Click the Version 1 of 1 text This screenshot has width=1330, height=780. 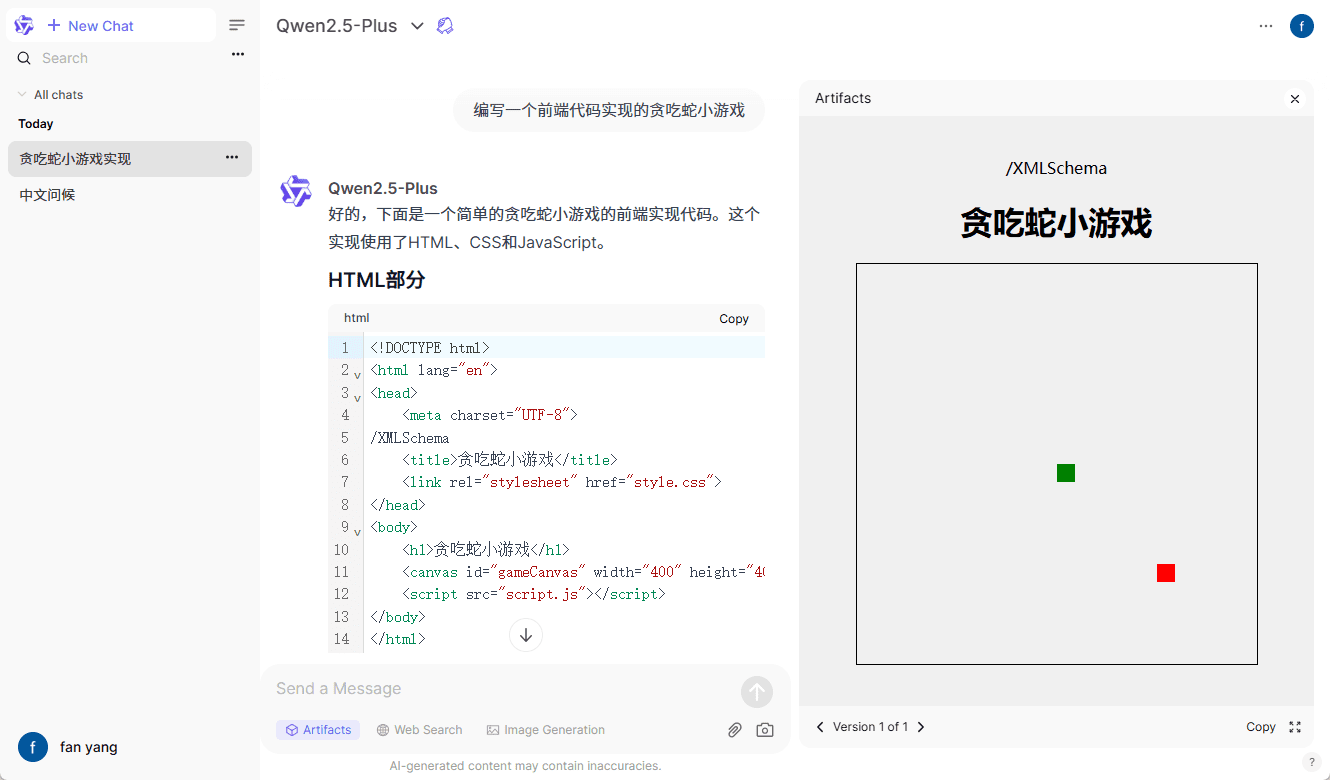(x=871, y=727)
